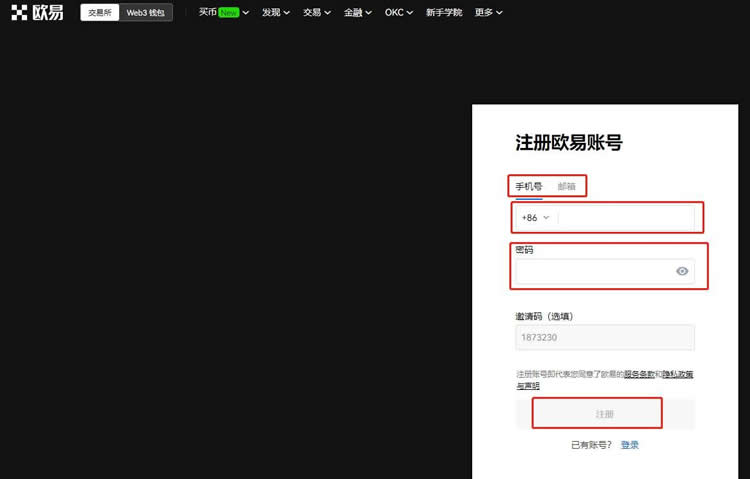The width and height of the screenshot is (750, 479).
Task: Open the 更多 menu
Action: tap(488, 13)
